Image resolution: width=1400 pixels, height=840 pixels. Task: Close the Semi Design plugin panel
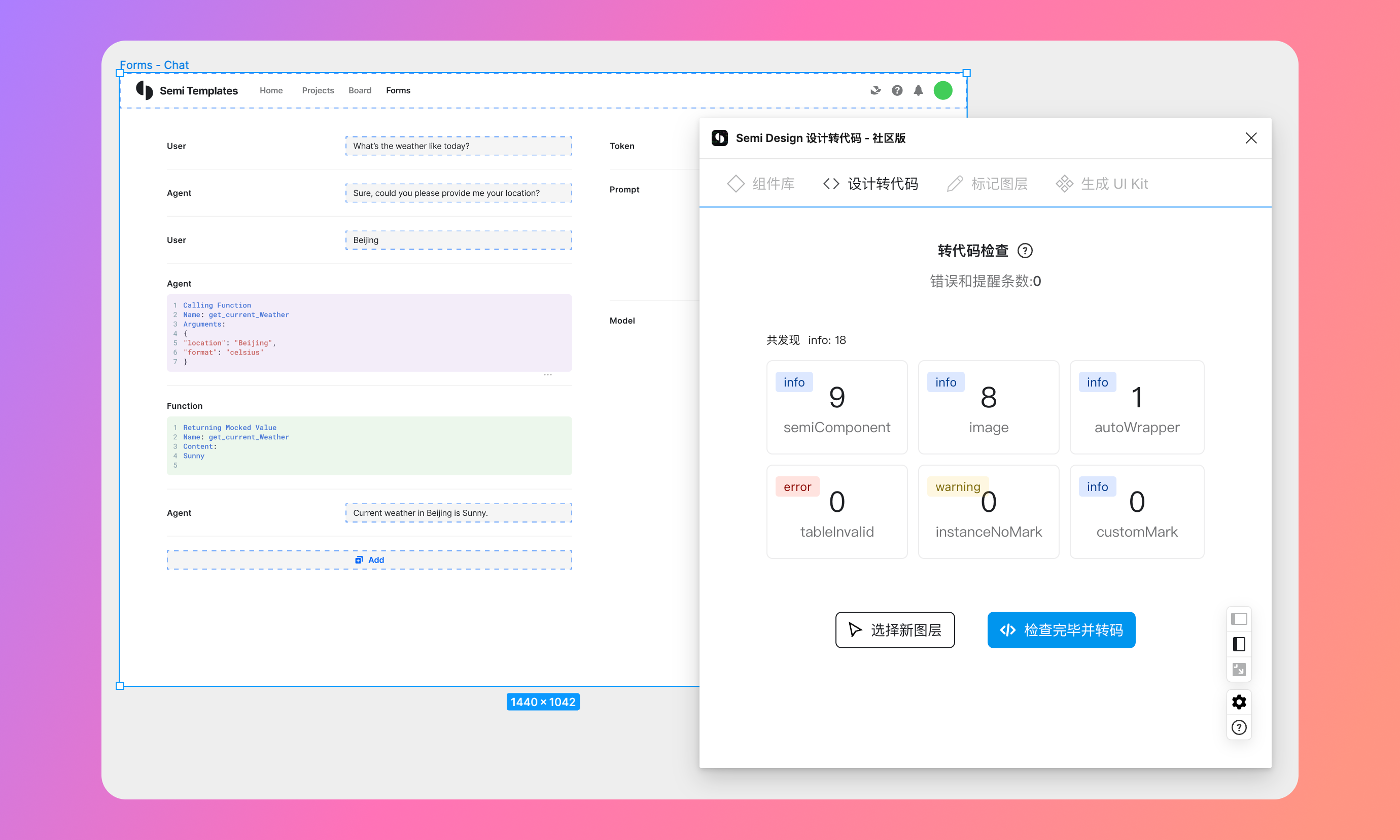coord(1251,138)
